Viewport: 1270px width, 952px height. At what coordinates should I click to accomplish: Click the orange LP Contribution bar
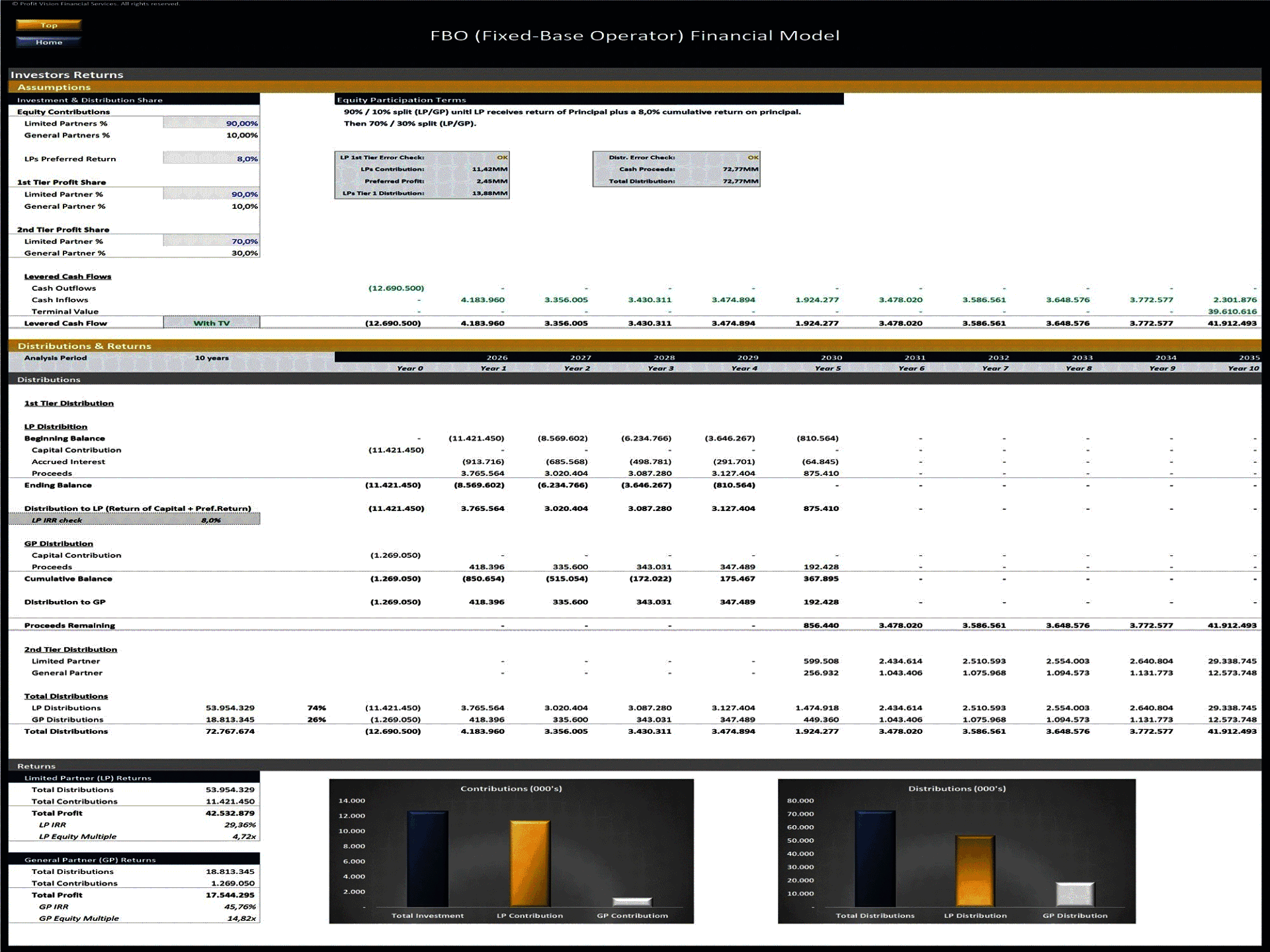[x=530, y=863]
